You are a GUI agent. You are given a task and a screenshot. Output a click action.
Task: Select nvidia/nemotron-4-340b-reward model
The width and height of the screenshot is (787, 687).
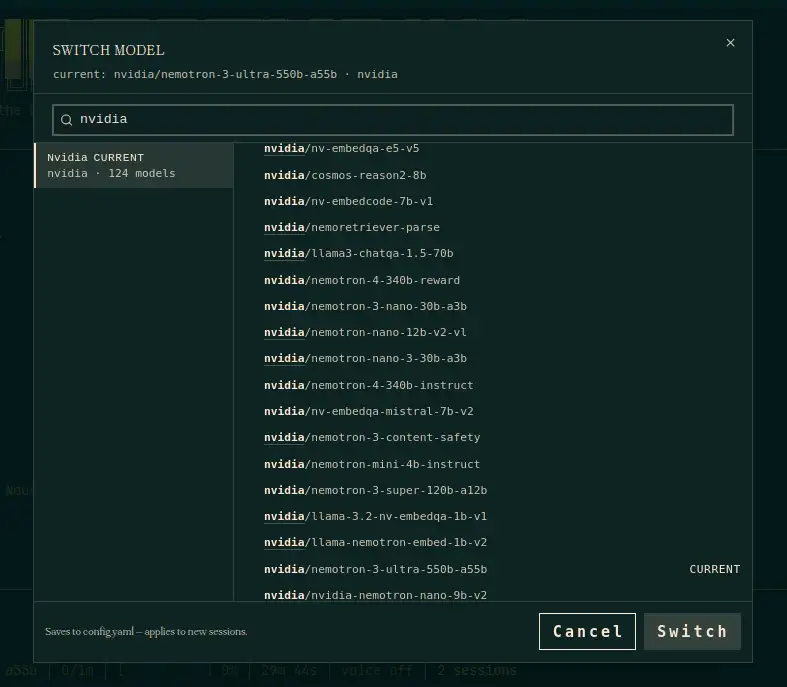click(494, 280)
